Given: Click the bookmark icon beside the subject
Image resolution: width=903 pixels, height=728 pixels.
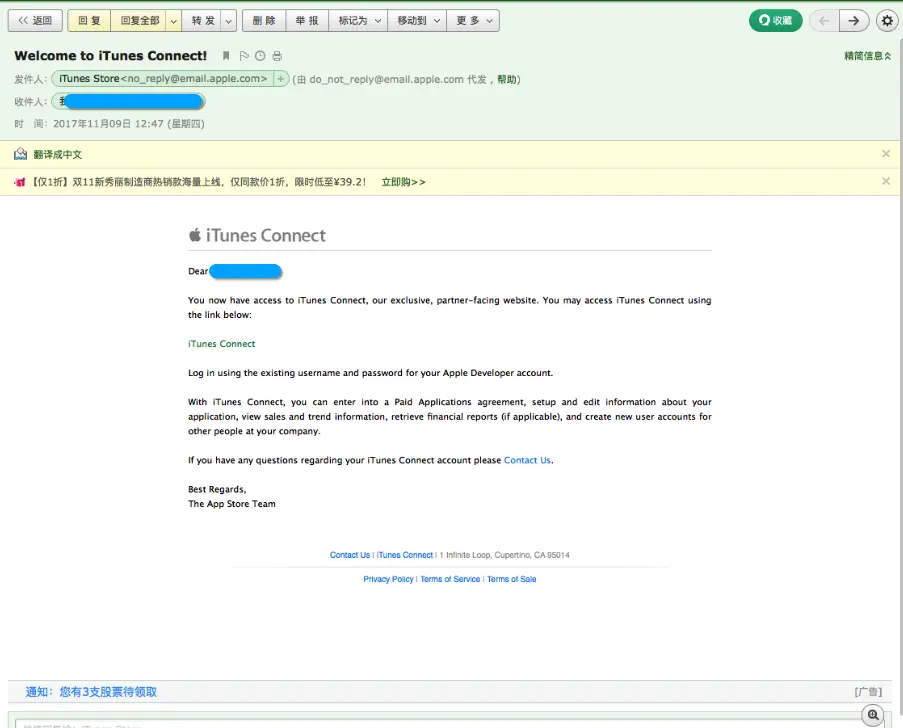Looking at the screenshot, I should pyautogui.click(x=226, y=56).
